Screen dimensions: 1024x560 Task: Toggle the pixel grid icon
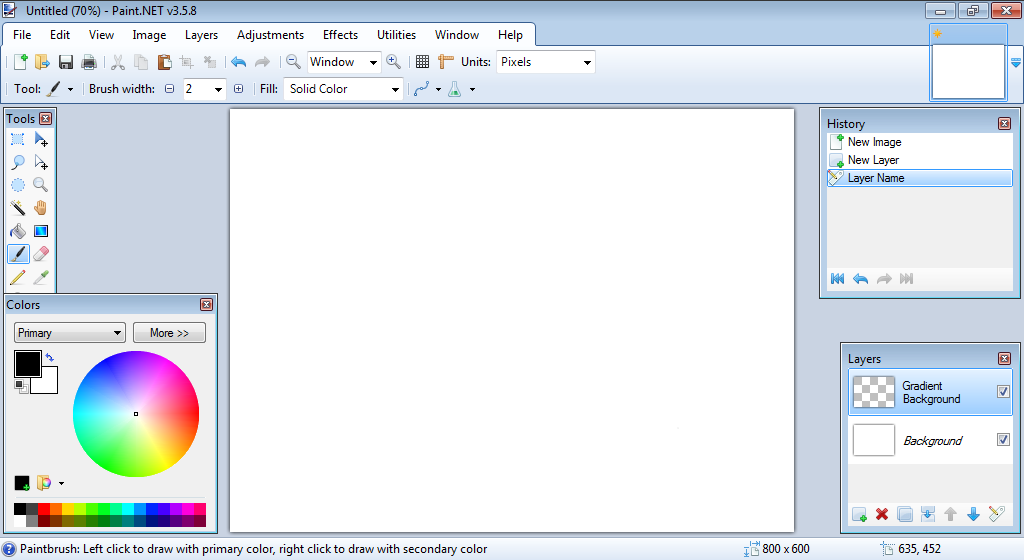(x=423, y=62)
